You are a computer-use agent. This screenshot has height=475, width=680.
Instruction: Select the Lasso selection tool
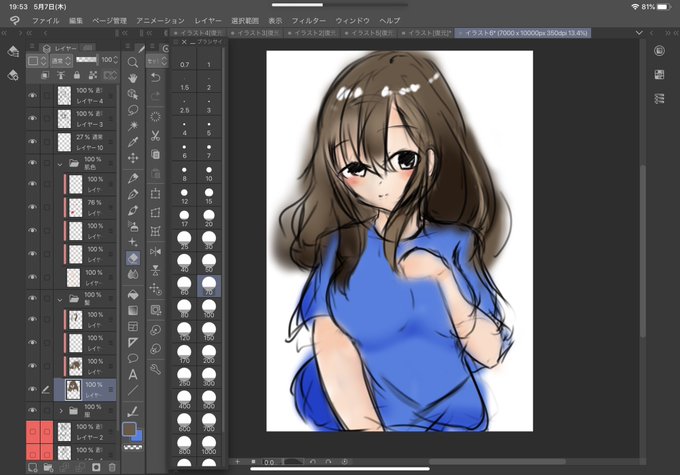[x=133, y=110]
